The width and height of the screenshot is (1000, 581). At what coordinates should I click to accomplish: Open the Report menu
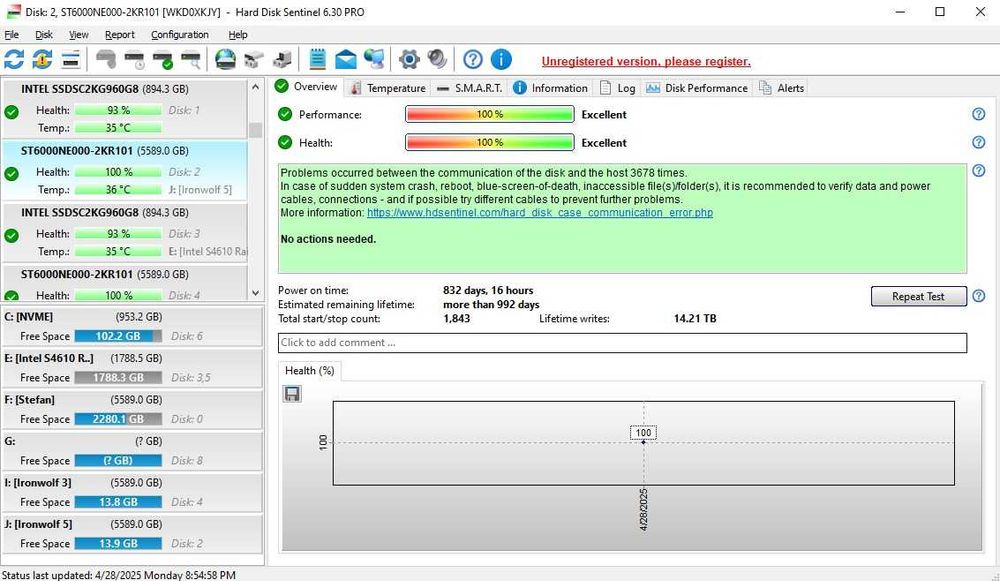(119, 34)
